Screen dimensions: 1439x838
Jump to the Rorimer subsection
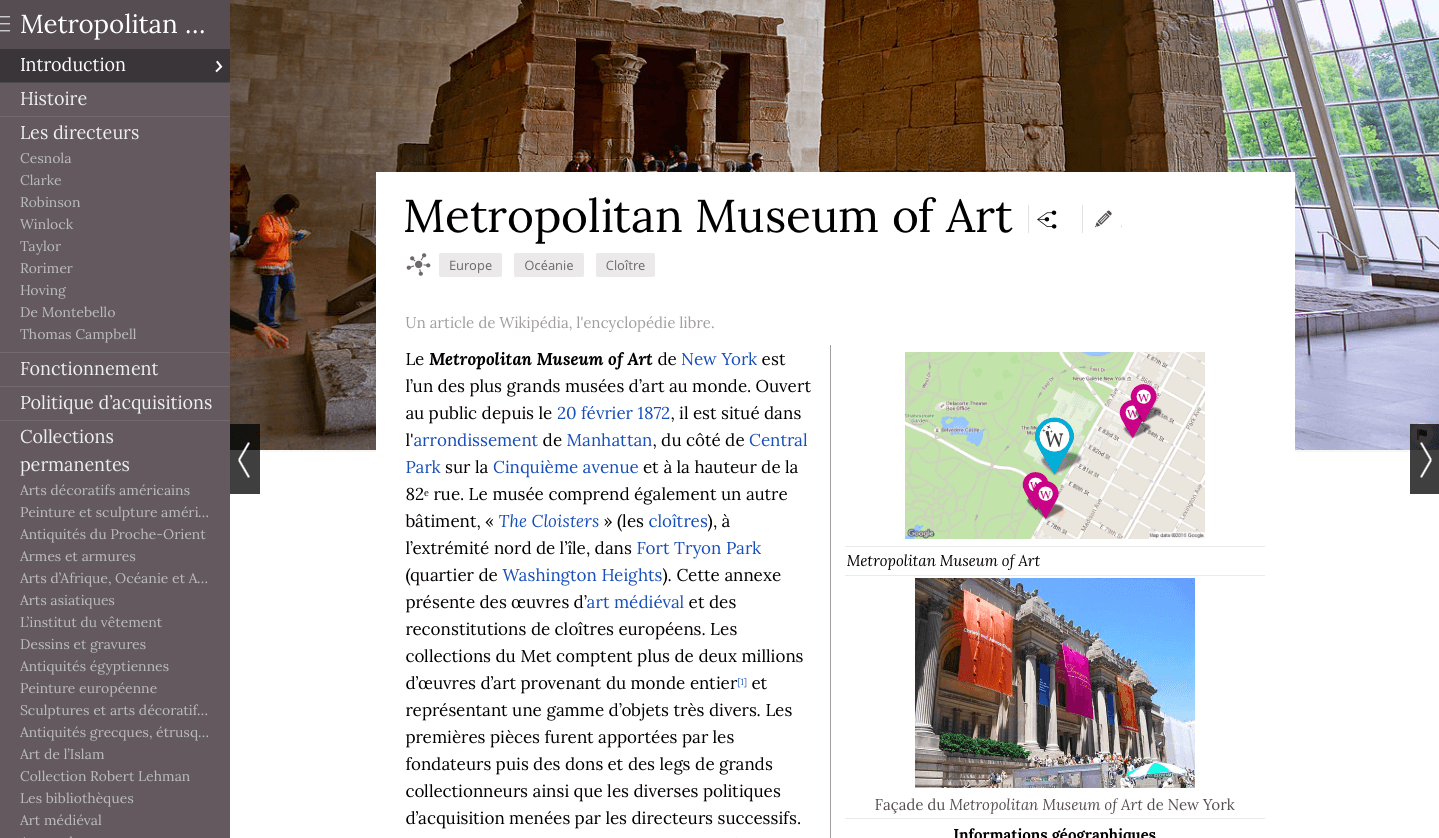tap(46, 268)
